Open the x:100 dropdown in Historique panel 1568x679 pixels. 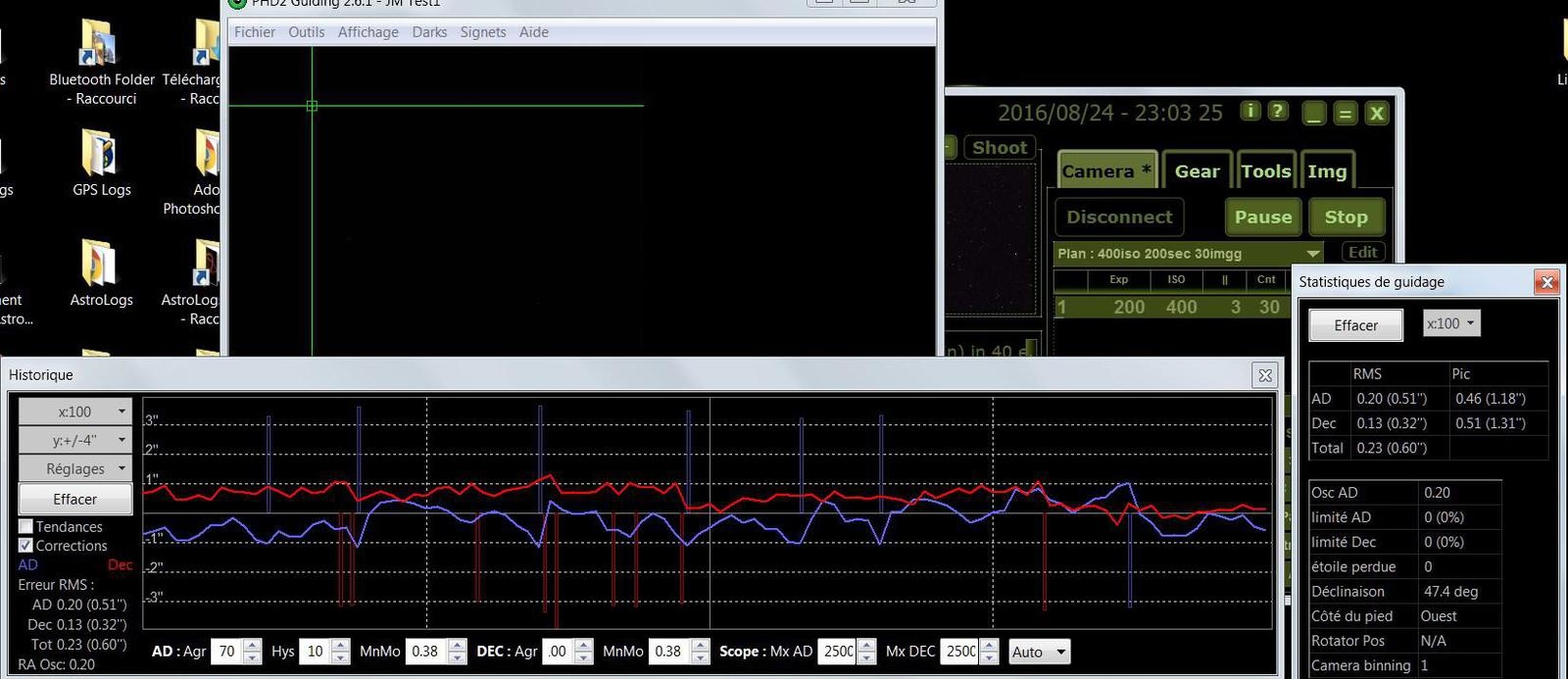74,412
